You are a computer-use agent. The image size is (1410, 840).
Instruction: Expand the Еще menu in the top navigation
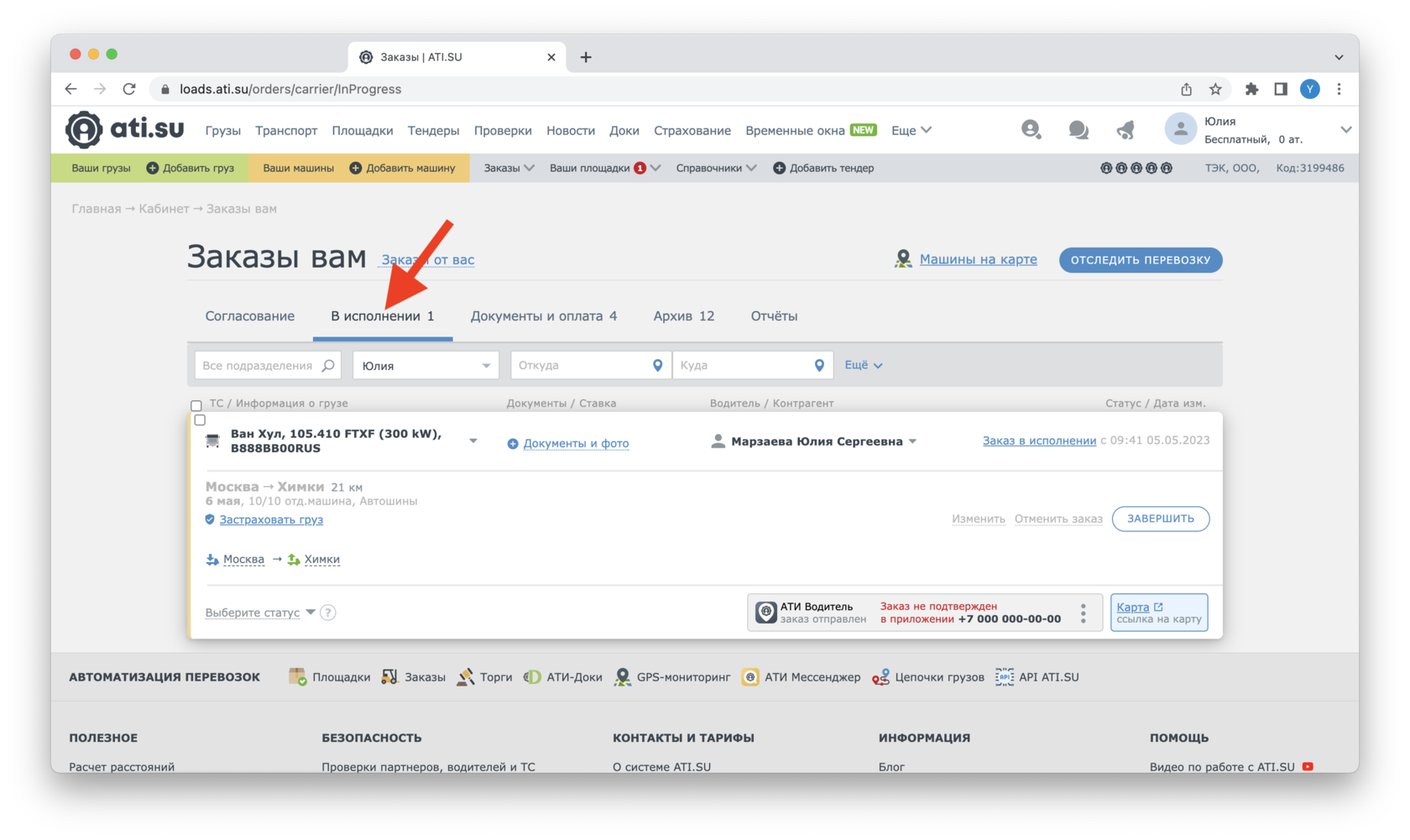coord(911,130)
